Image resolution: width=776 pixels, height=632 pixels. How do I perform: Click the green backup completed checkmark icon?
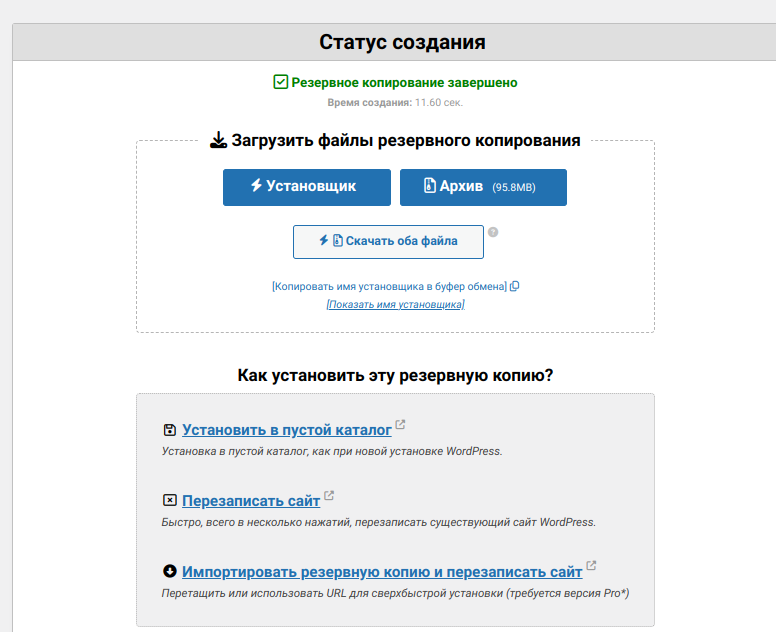281,82
